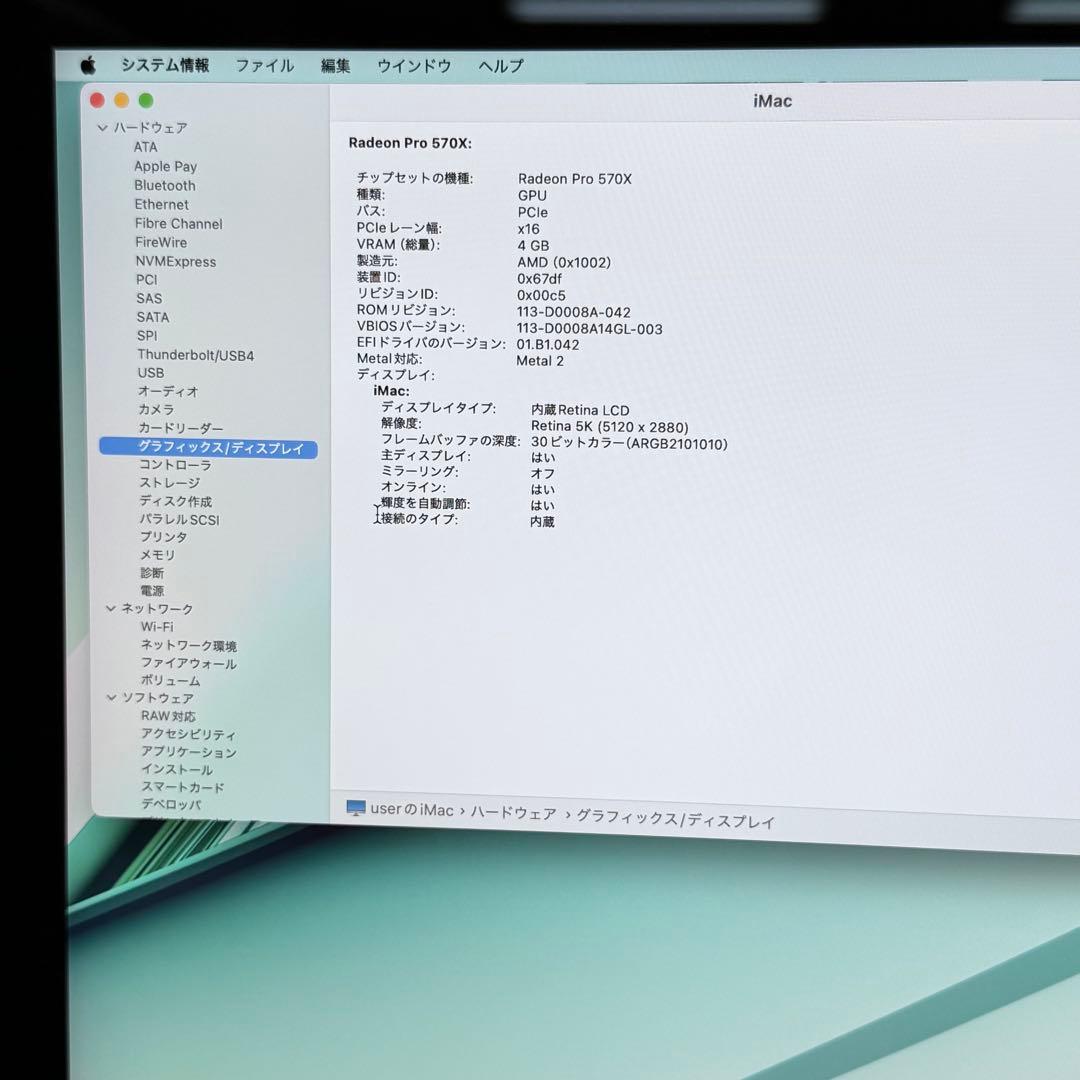Viewport: 1080px width, 1080px height.
Task: Click the ROM revision 113-D0008A-042
Action: 574,312
